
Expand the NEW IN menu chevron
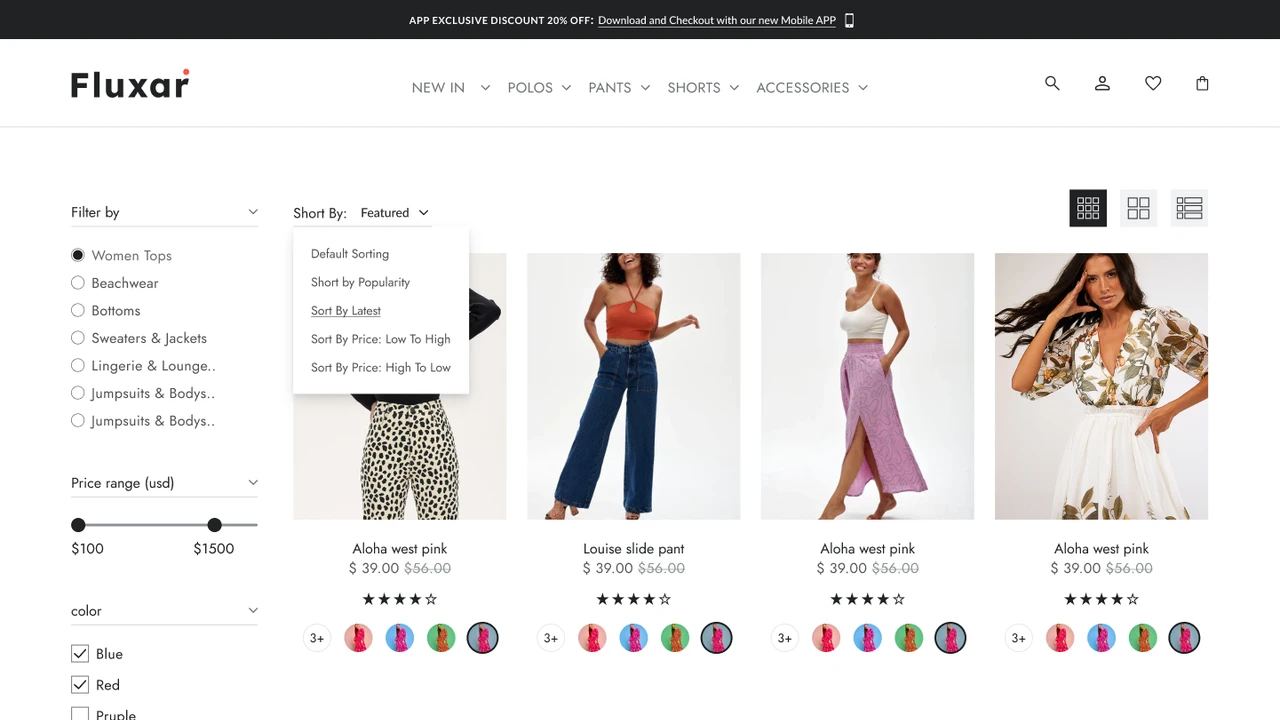coord(485,88)
